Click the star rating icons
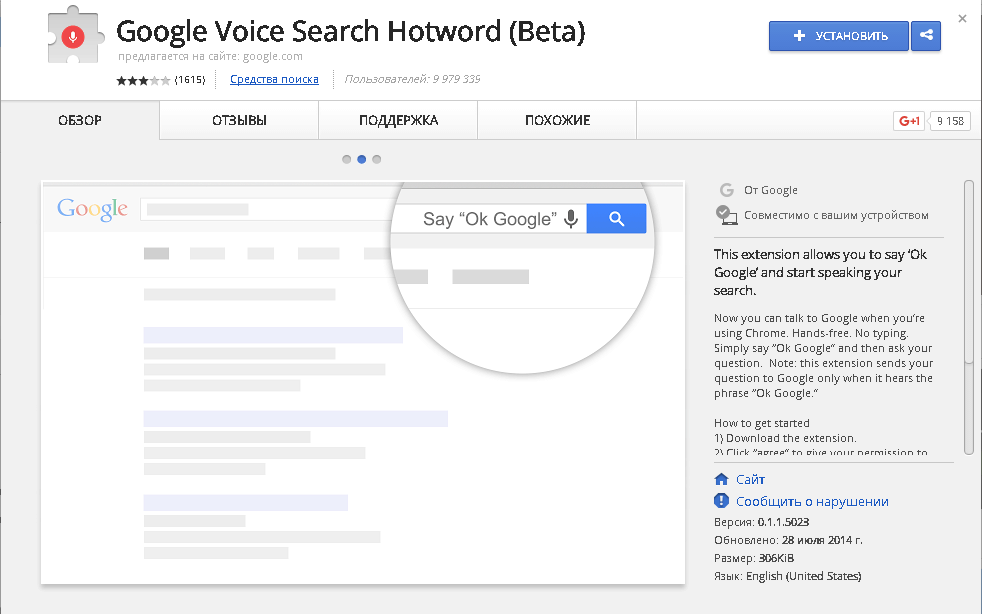Screen dimensions: 982x614 point(143,80)
